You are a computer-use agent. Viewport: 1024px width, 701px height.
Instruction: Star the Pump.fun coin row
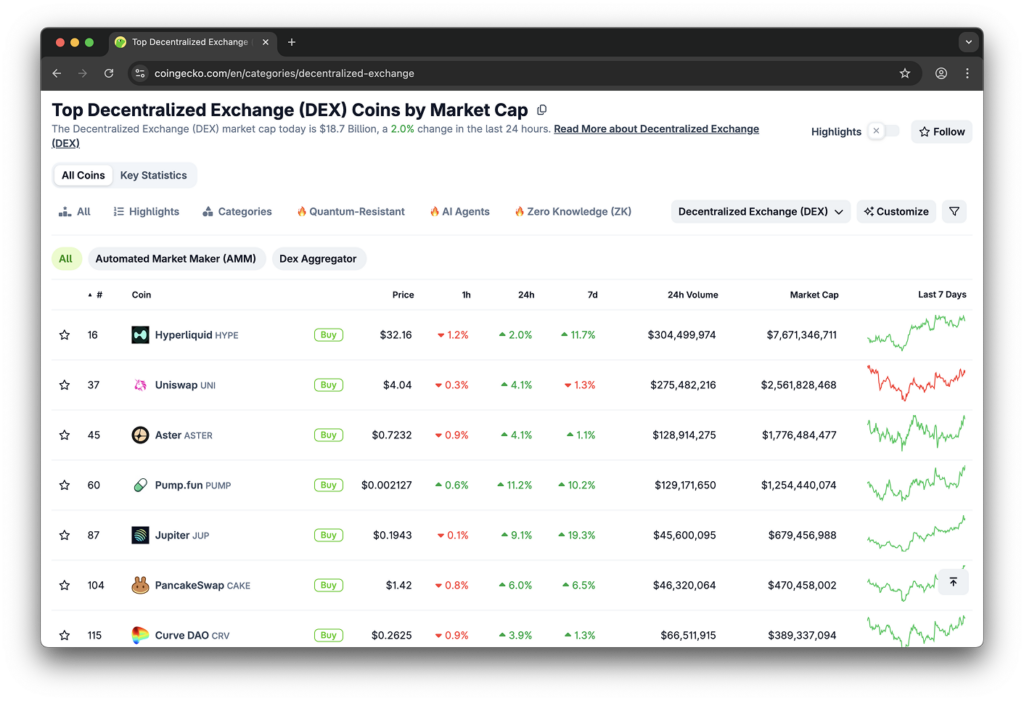(64, 485)
